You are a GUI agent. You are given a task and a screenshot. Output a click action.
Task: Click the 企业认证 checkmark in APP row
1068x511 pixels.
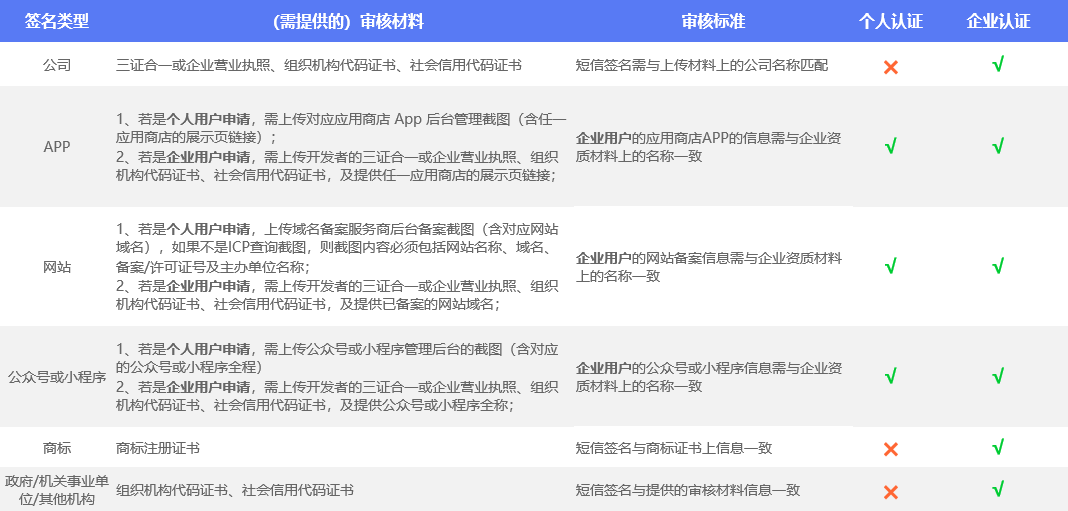click(997, 147)
